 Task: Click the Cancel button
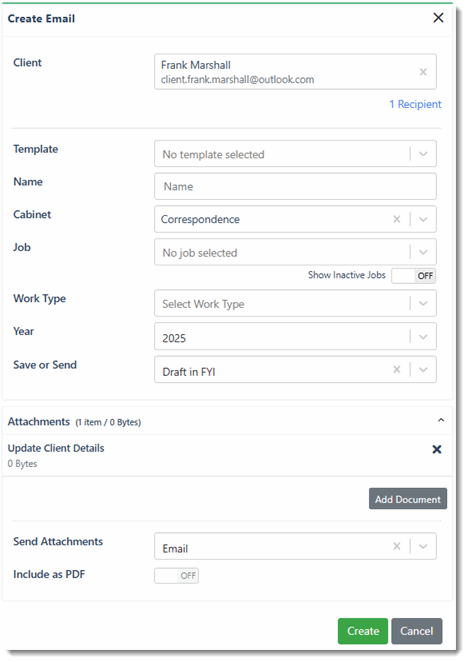(x=416, y=631)
